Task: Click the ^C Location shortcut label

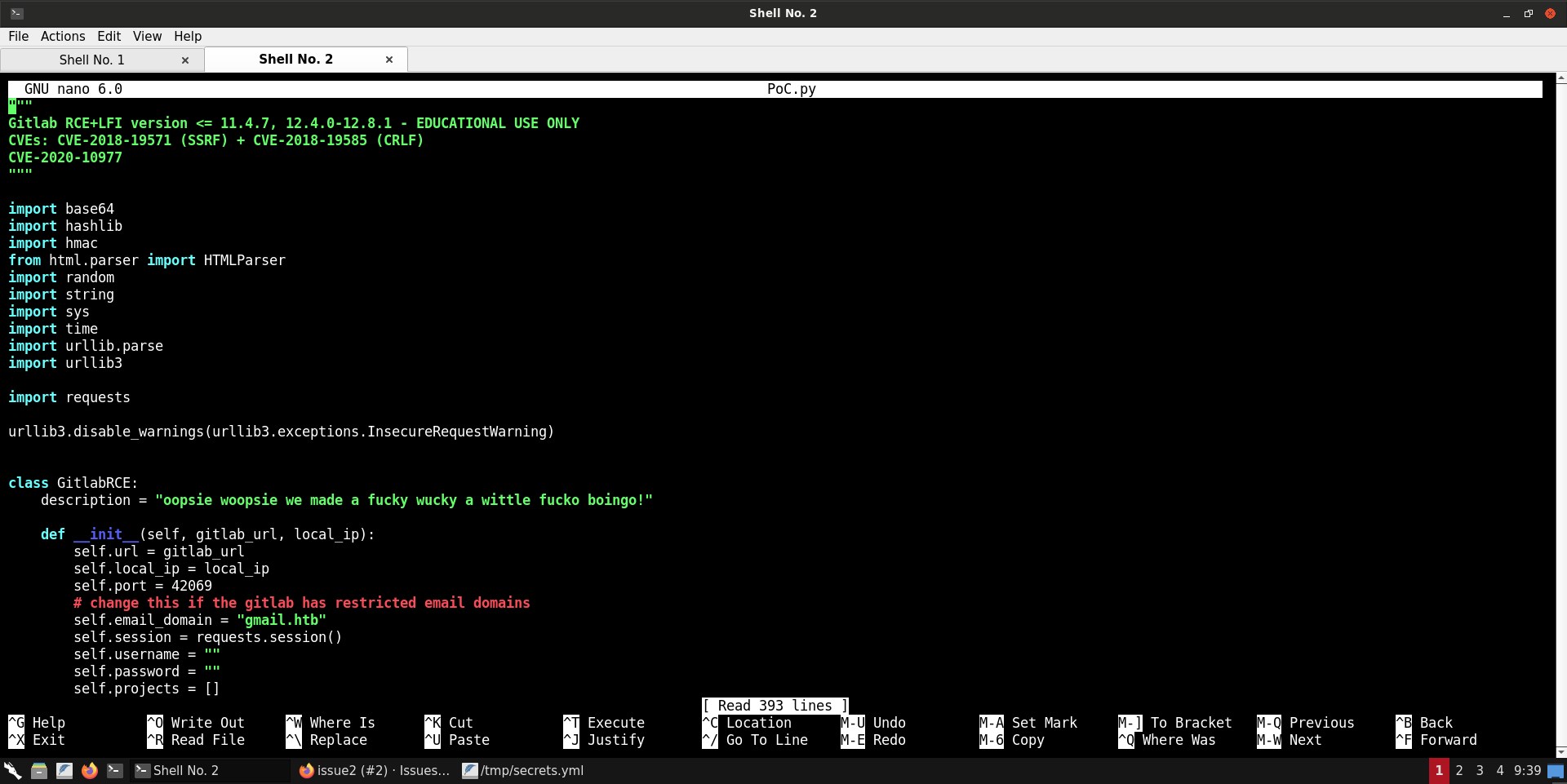Action: tap(747, 723)
